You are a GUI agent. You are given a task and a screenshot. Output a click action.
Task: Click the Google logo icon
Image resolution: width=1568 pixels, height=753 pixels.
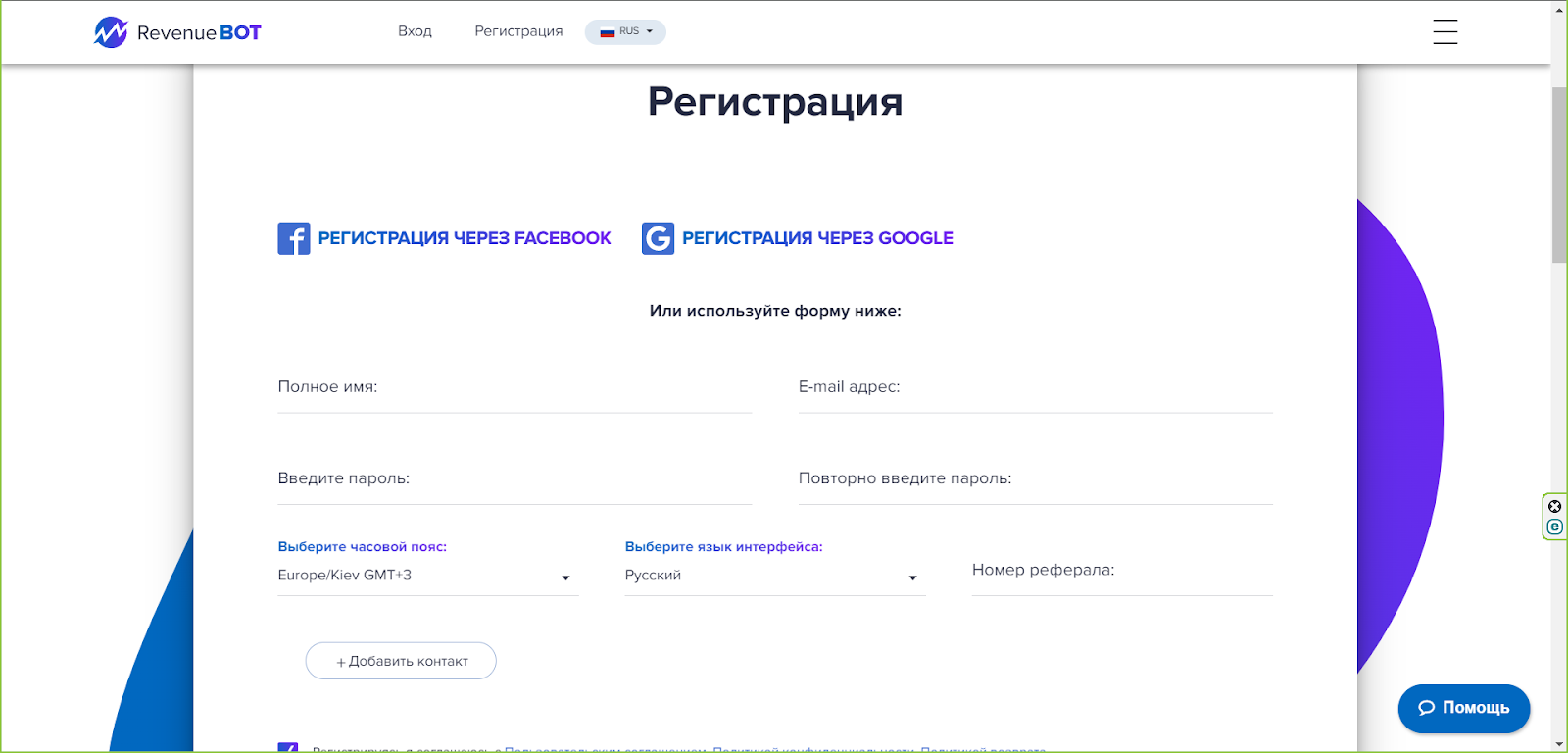(x=658, y=238)
